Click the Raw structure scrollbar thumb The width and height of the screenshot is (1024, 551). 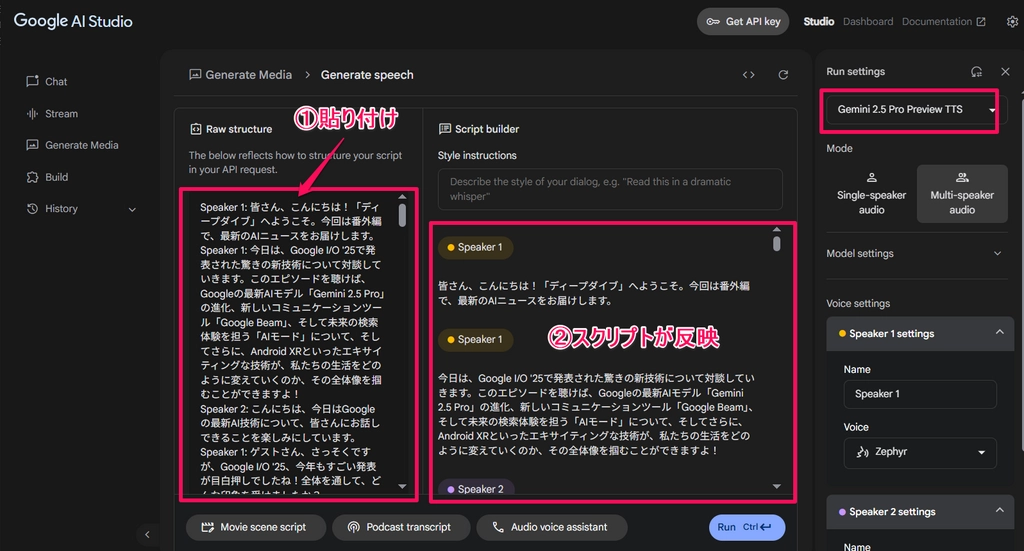[402, 215]
